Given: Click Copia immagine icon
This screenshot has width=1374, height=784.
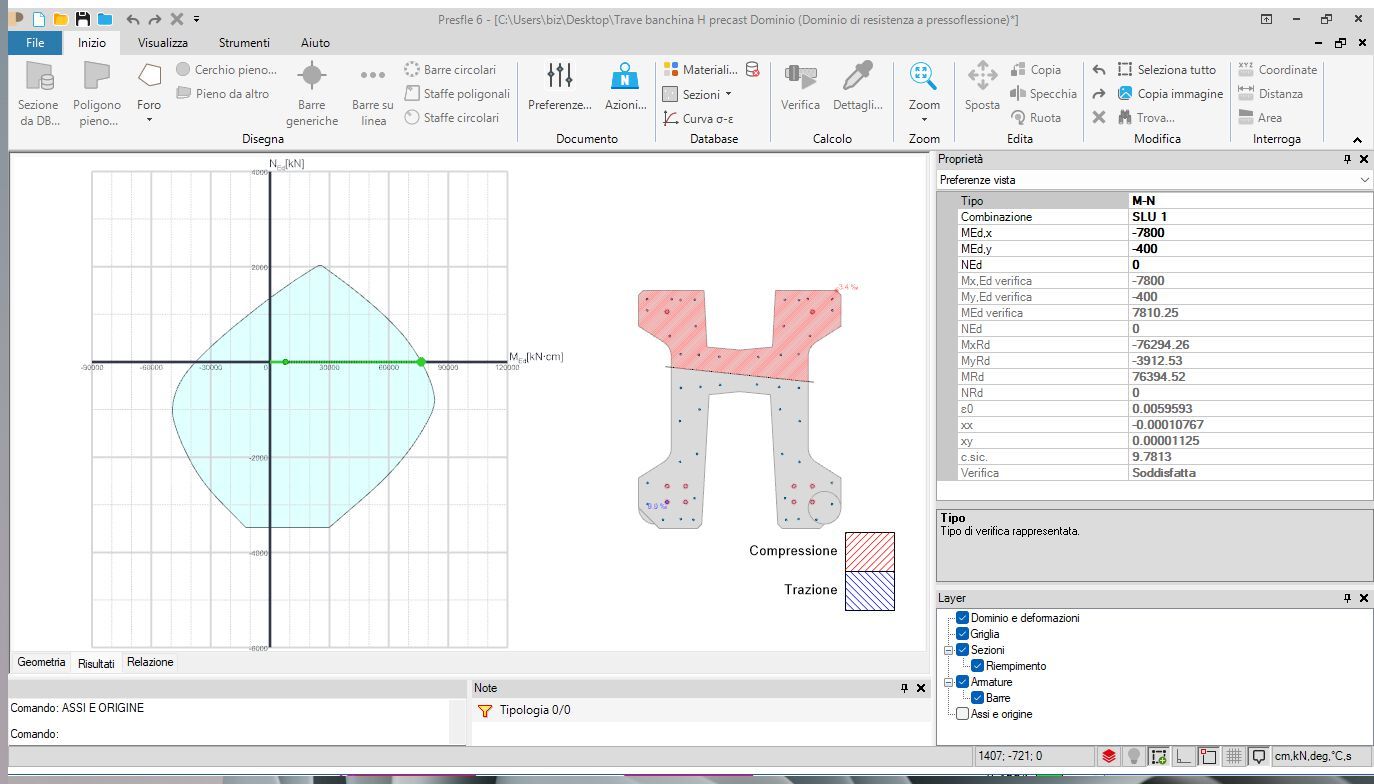Looking at the screenshot, I should (x=1125, y=94).
